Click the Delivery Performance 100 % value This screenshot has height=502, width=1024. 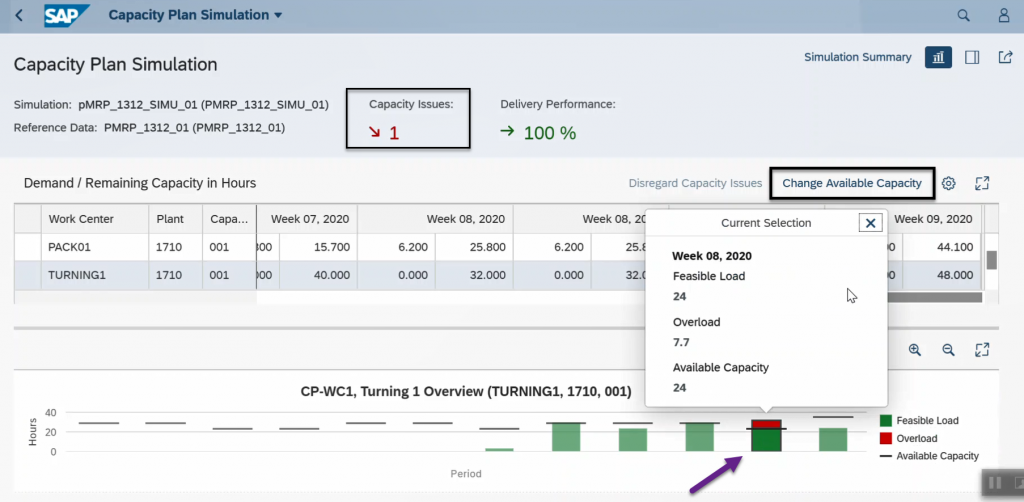(550, 133)
